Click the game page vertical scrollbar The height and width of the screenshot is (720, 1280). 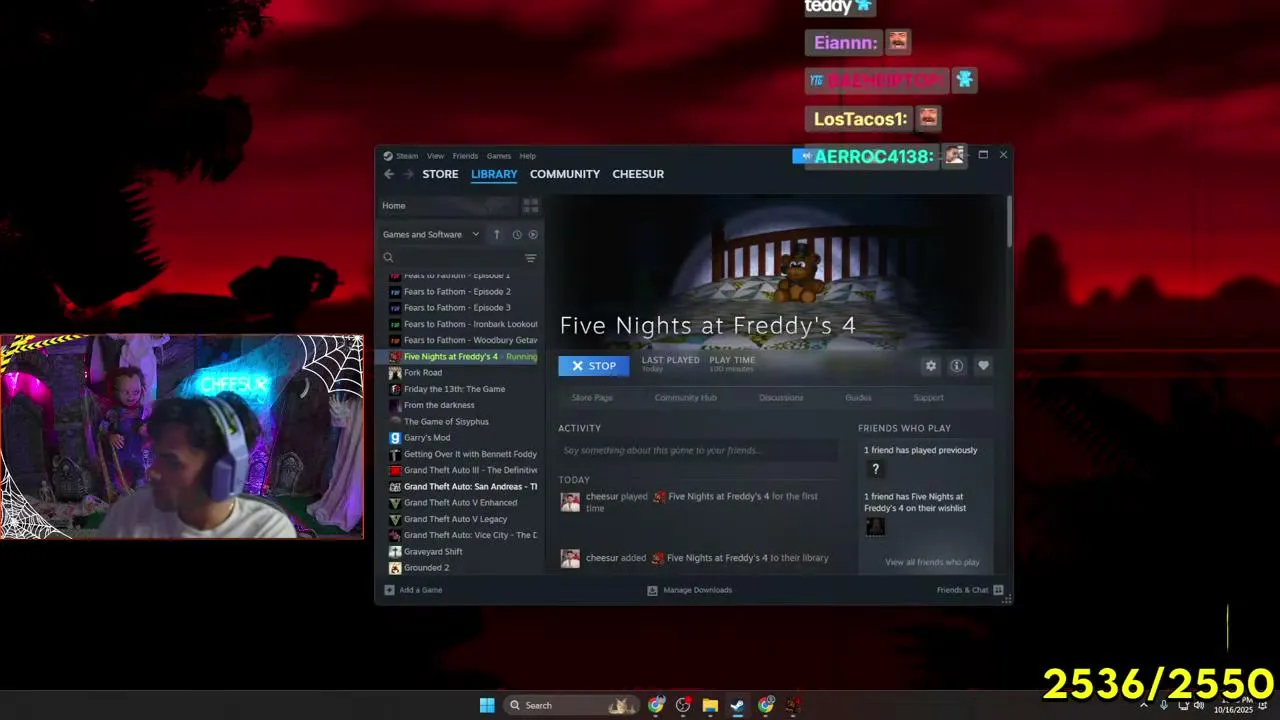[1009, 222]
